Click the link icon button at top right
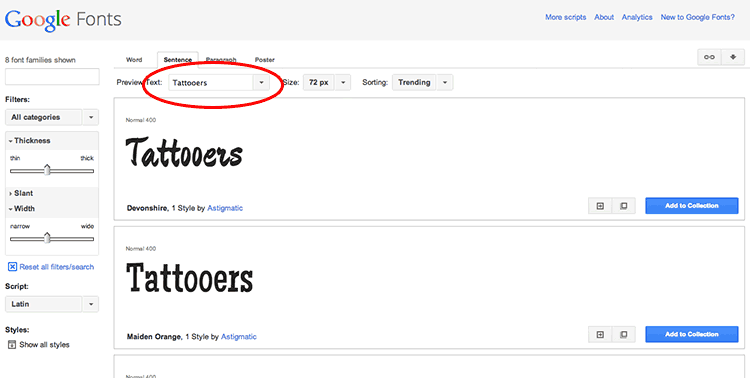This screenshot has width=750, height=378. point(709,57)
